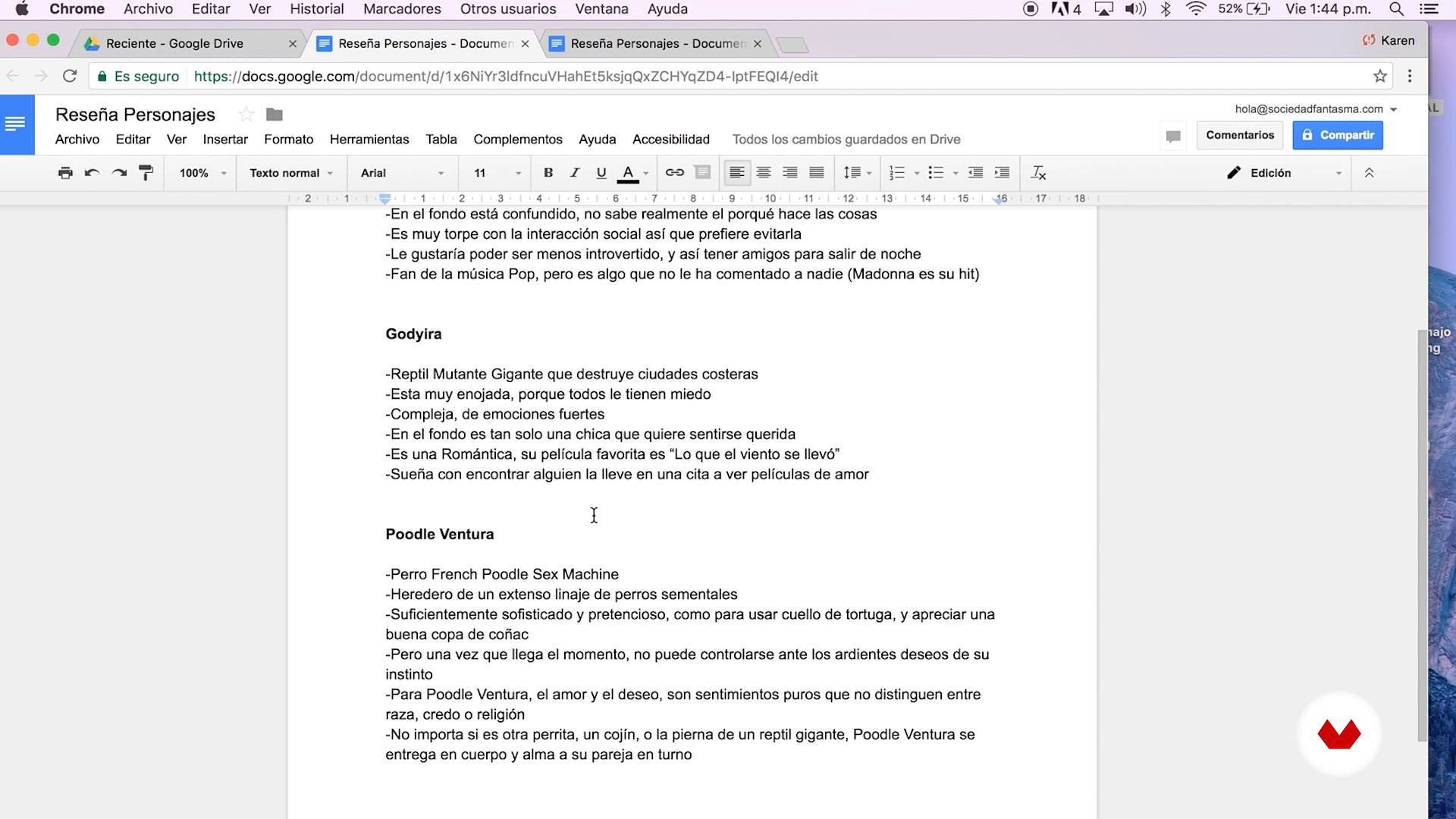Star the Reseña Personajes document

click(x=246, y=115)
